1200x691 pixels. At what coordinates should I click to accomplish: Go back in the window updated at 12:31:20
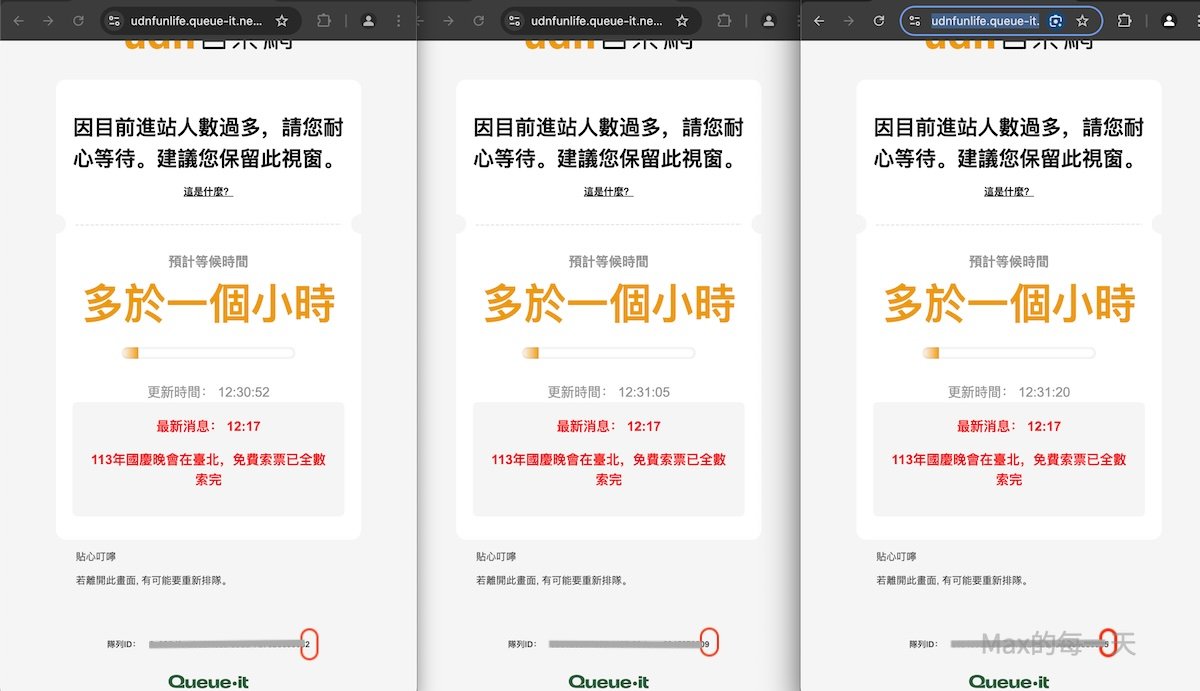(x=819, y=20)
